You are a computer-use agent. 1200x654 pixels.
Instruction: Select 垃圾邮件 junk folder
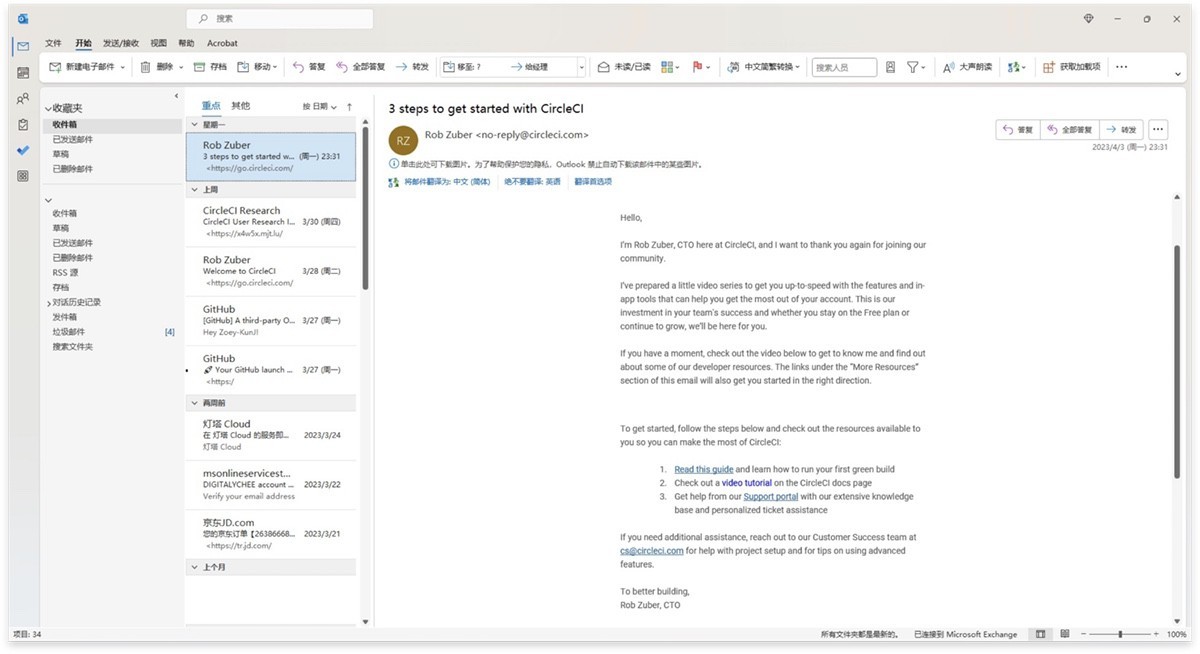[69, 332]
